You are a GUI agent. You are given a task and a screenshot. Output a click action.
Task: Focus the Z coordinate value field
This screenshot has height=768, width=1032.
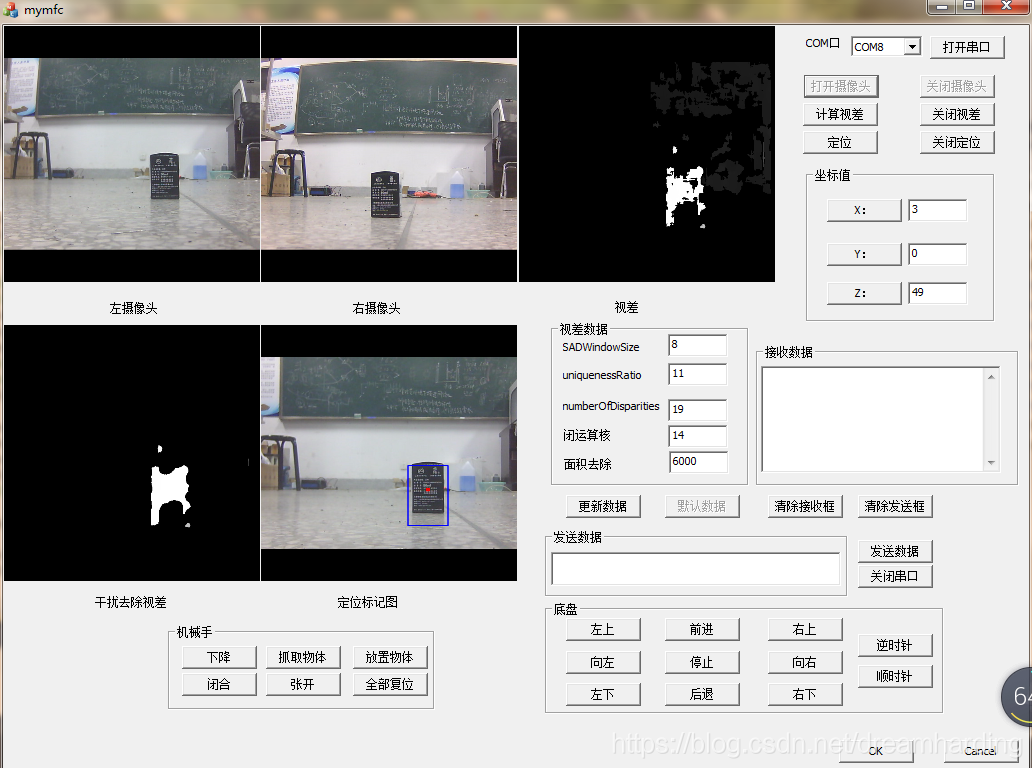(937, 293)
